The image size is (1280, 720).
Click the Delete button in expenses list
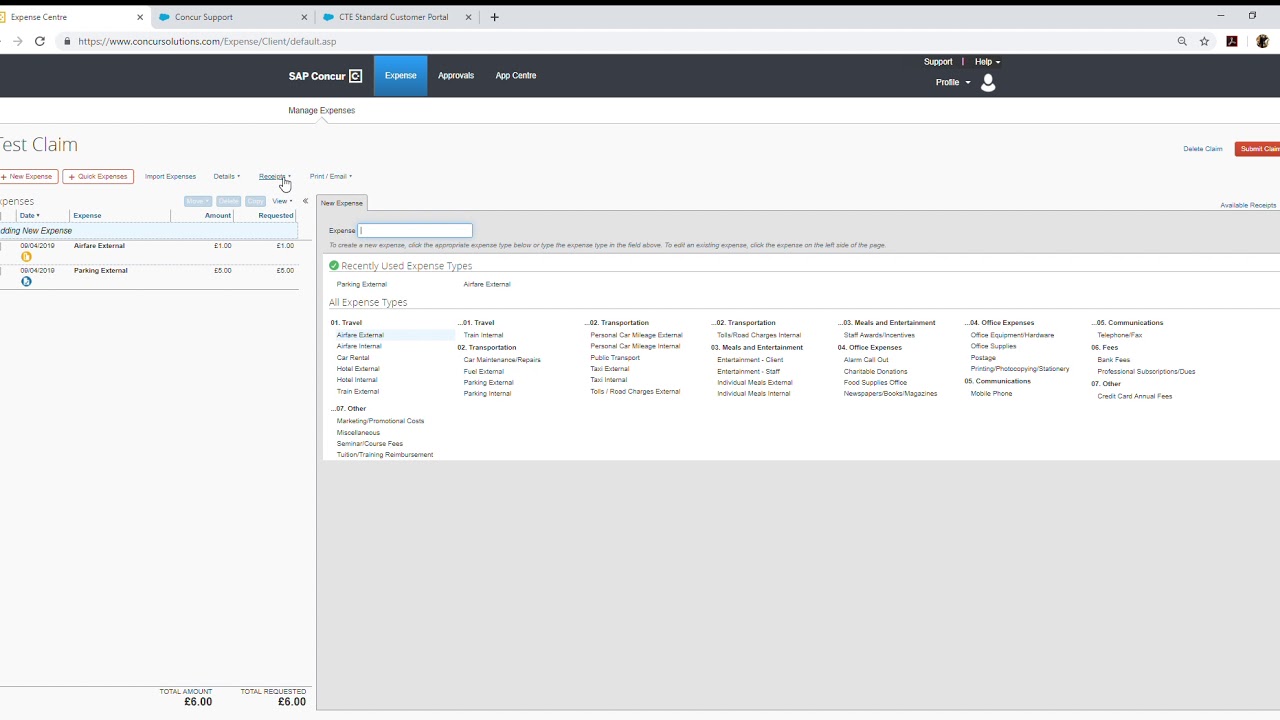[x=229, y=201]
